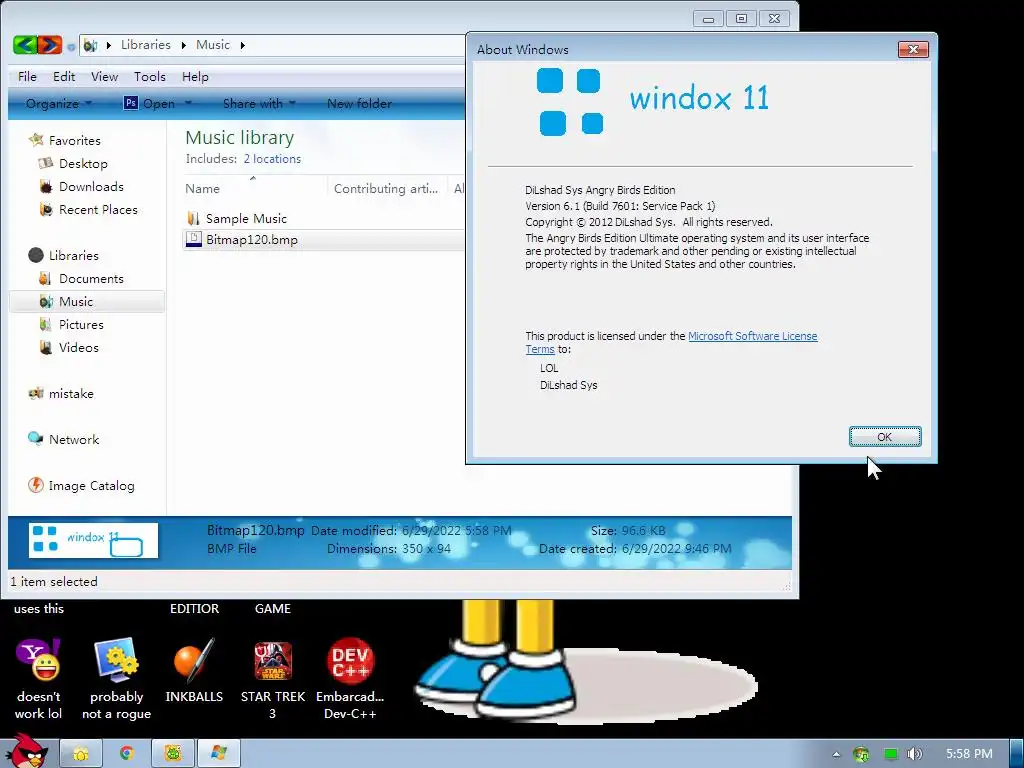
Task: Click the windox 11 logo squares
Action: [569, 102]
